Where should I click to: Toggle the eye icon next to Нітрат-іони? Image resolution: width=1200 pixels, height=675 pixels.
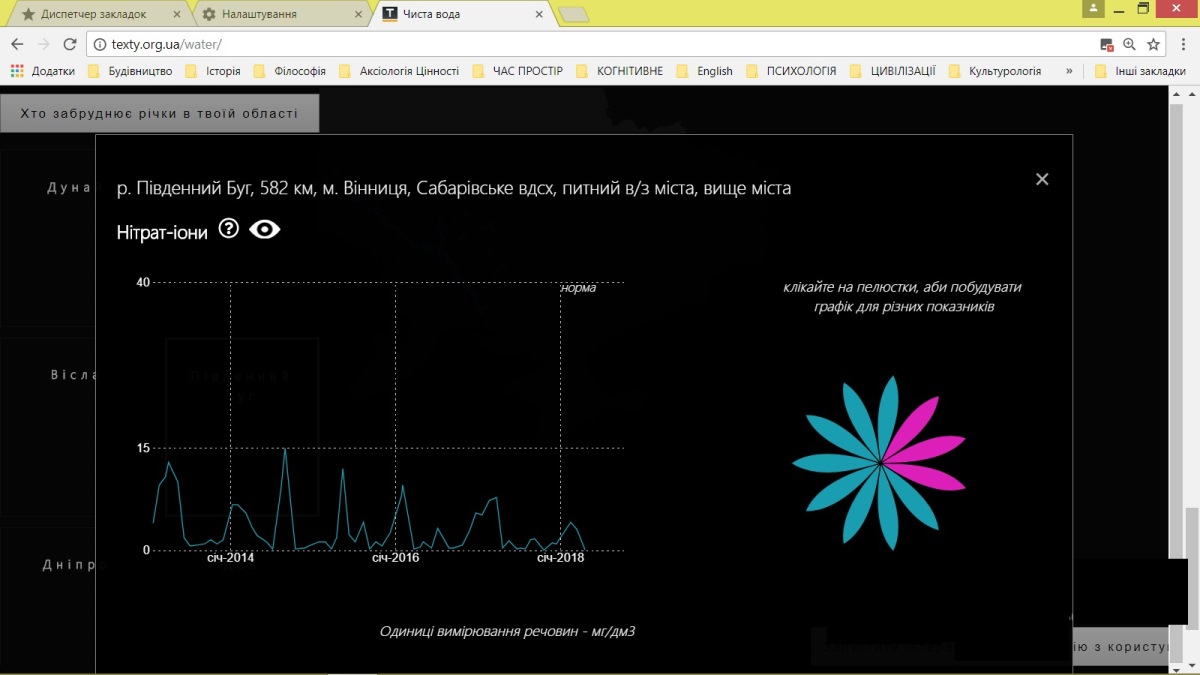pos(265,230)
